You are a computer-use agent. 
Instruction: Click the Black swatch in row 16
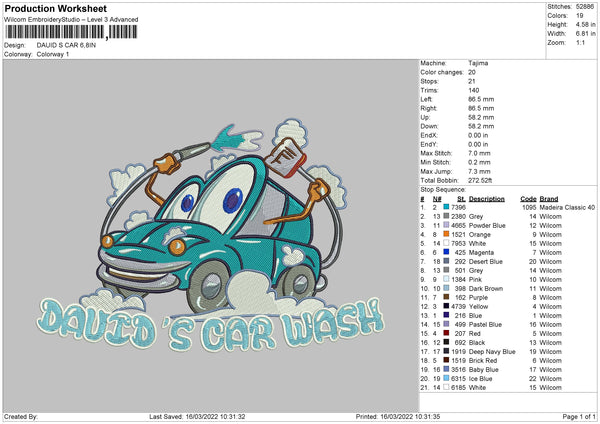[446, 342]
